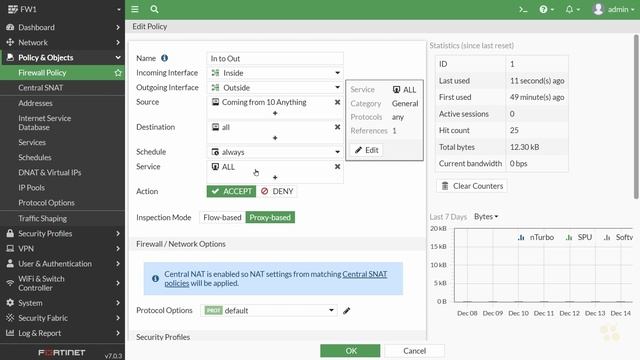Open the notifications bell icon

(x=572, y=9)
